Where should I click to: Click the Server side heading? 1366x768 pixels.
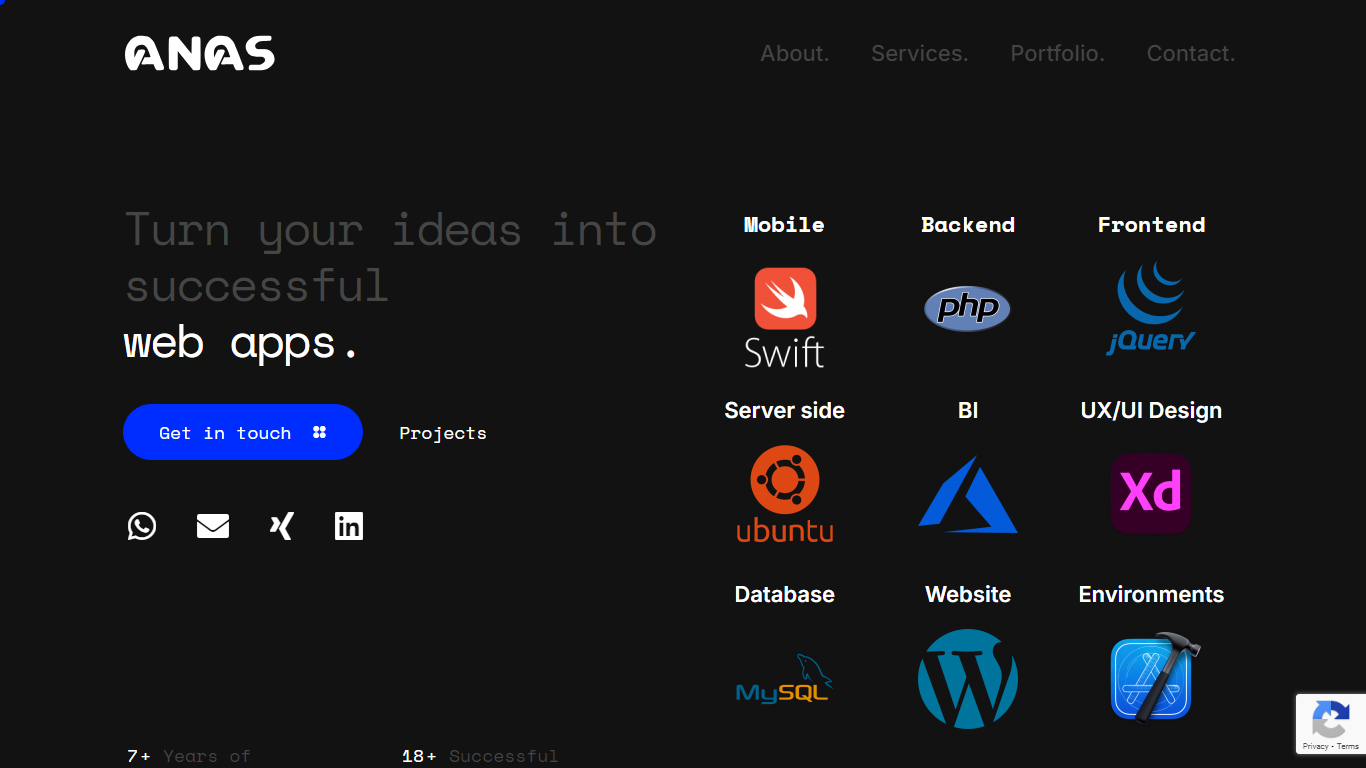click(785, 410)
